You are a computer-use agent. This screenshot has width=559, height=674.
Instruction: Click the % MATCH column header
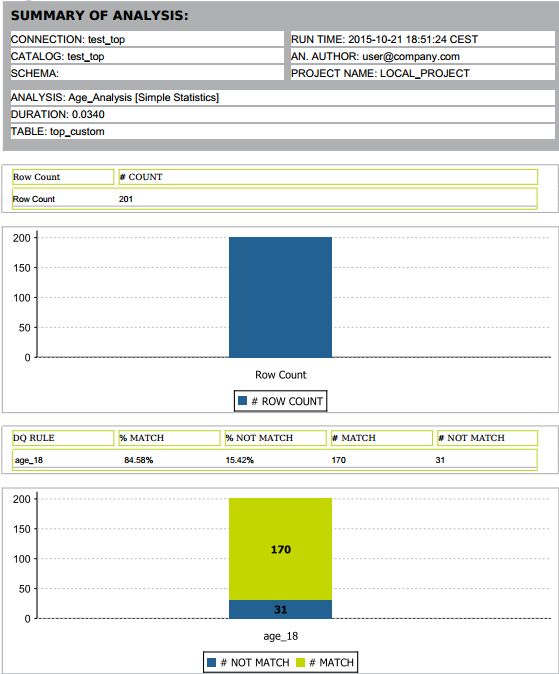point(169,438)
